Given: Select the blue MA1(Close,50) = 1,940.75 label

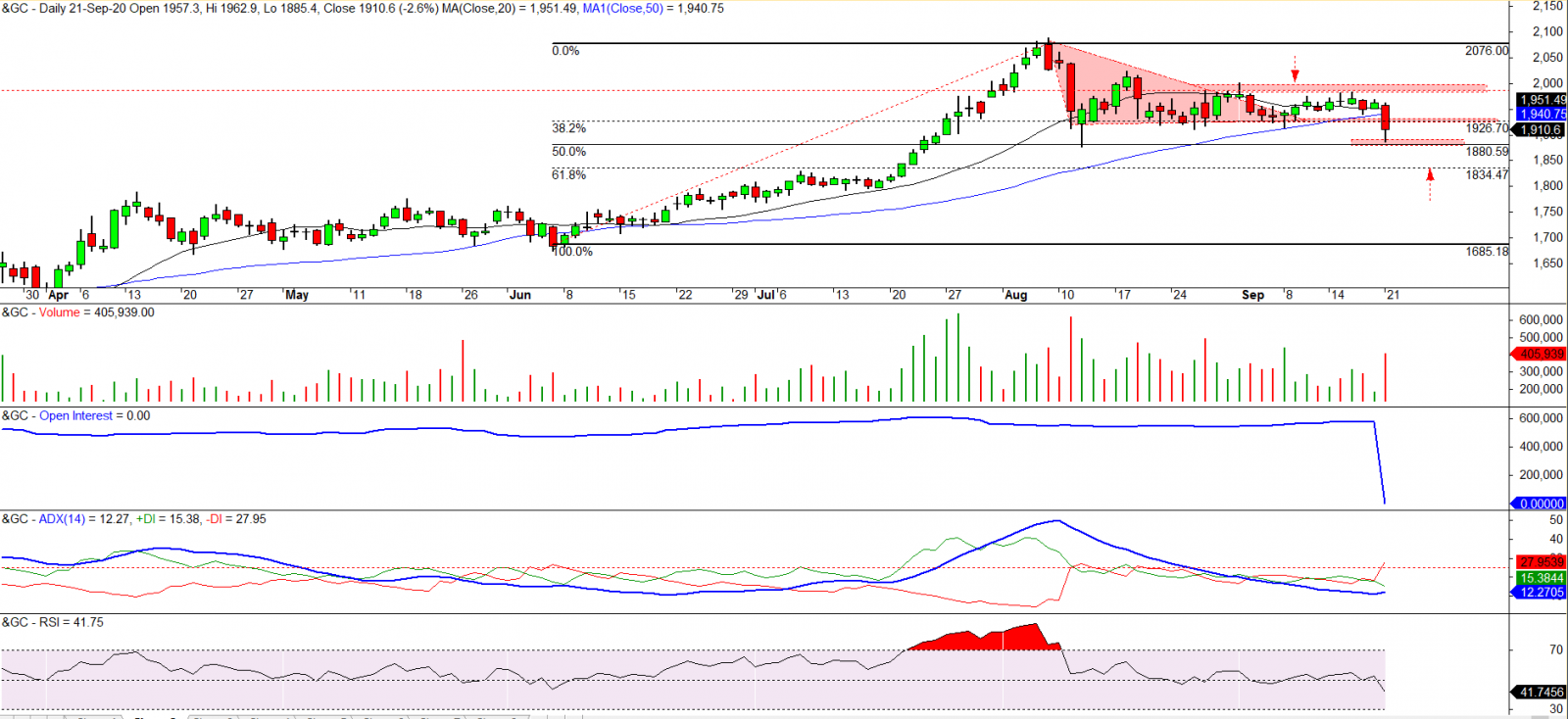Looking at the screenshot, I should click(x=653, y=8).
